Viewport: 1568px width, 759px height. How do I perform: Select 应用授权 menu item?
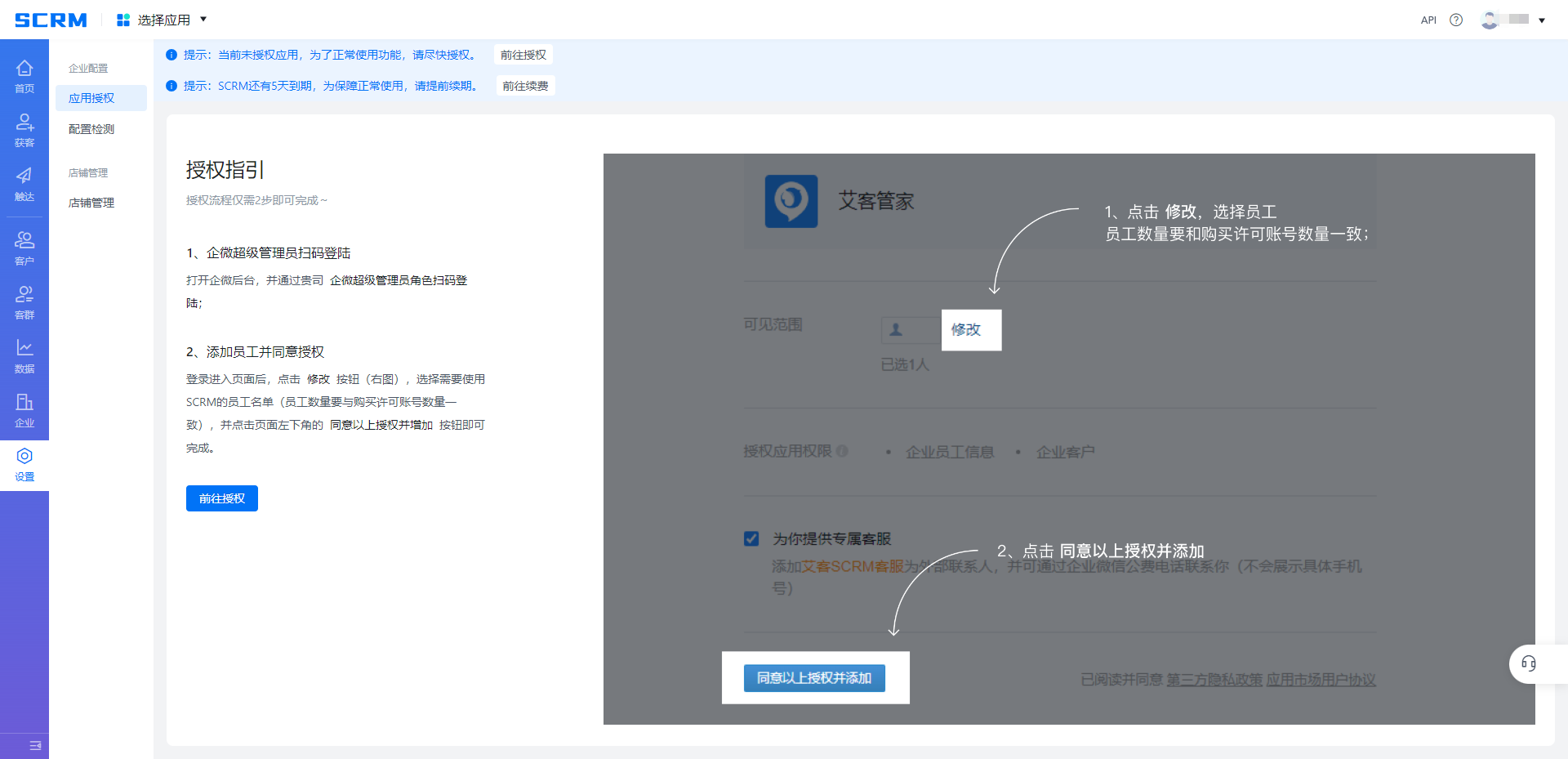point(91,98)
